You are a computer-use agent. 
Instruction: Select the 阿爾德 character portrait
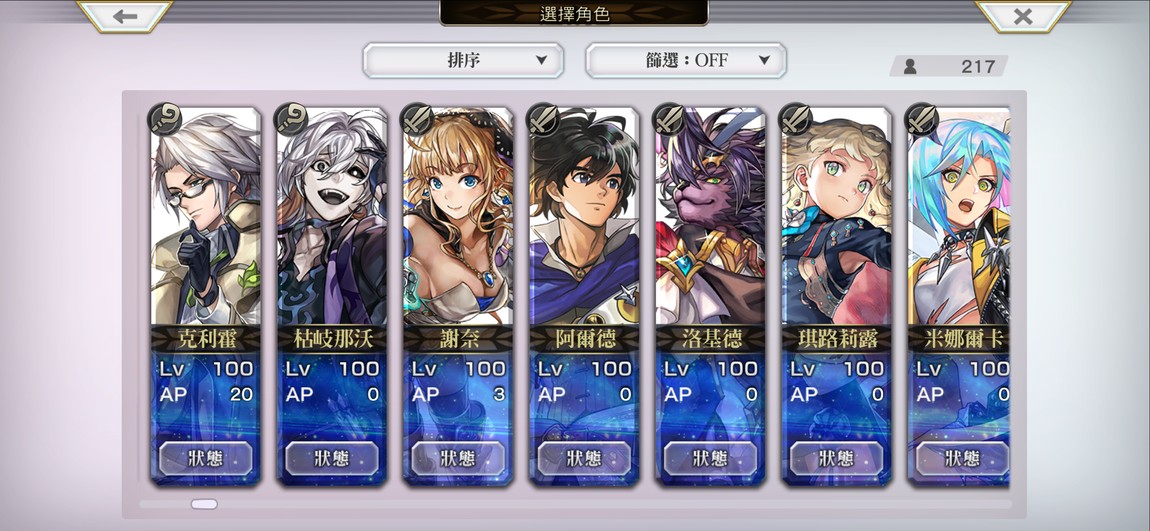pos(585,216)
